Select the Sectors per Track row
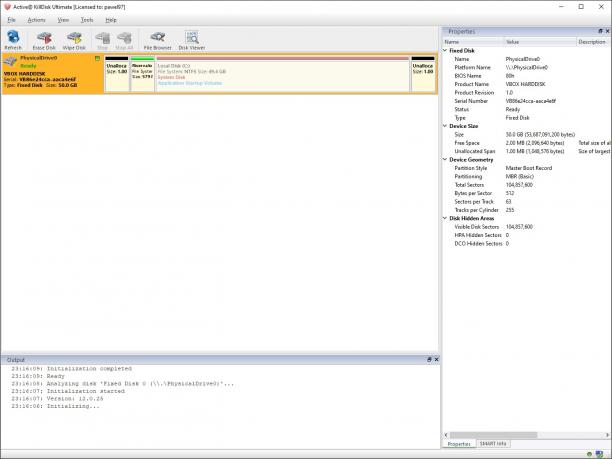Image resolution: width=612 pixels, height=459 pixels. point(527,201)
